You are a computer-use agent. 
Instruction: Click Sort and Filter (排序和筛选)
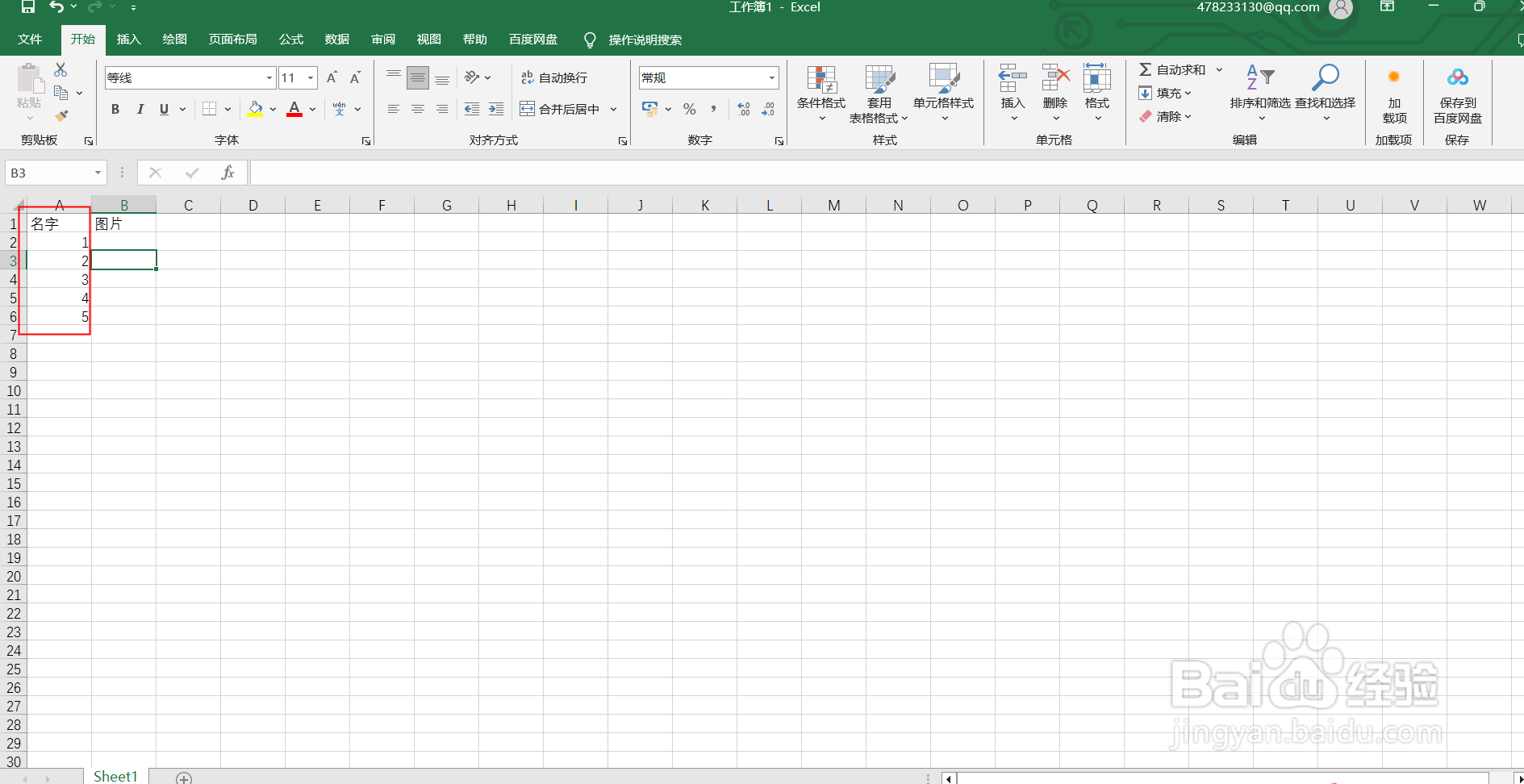pos(1260,94)
